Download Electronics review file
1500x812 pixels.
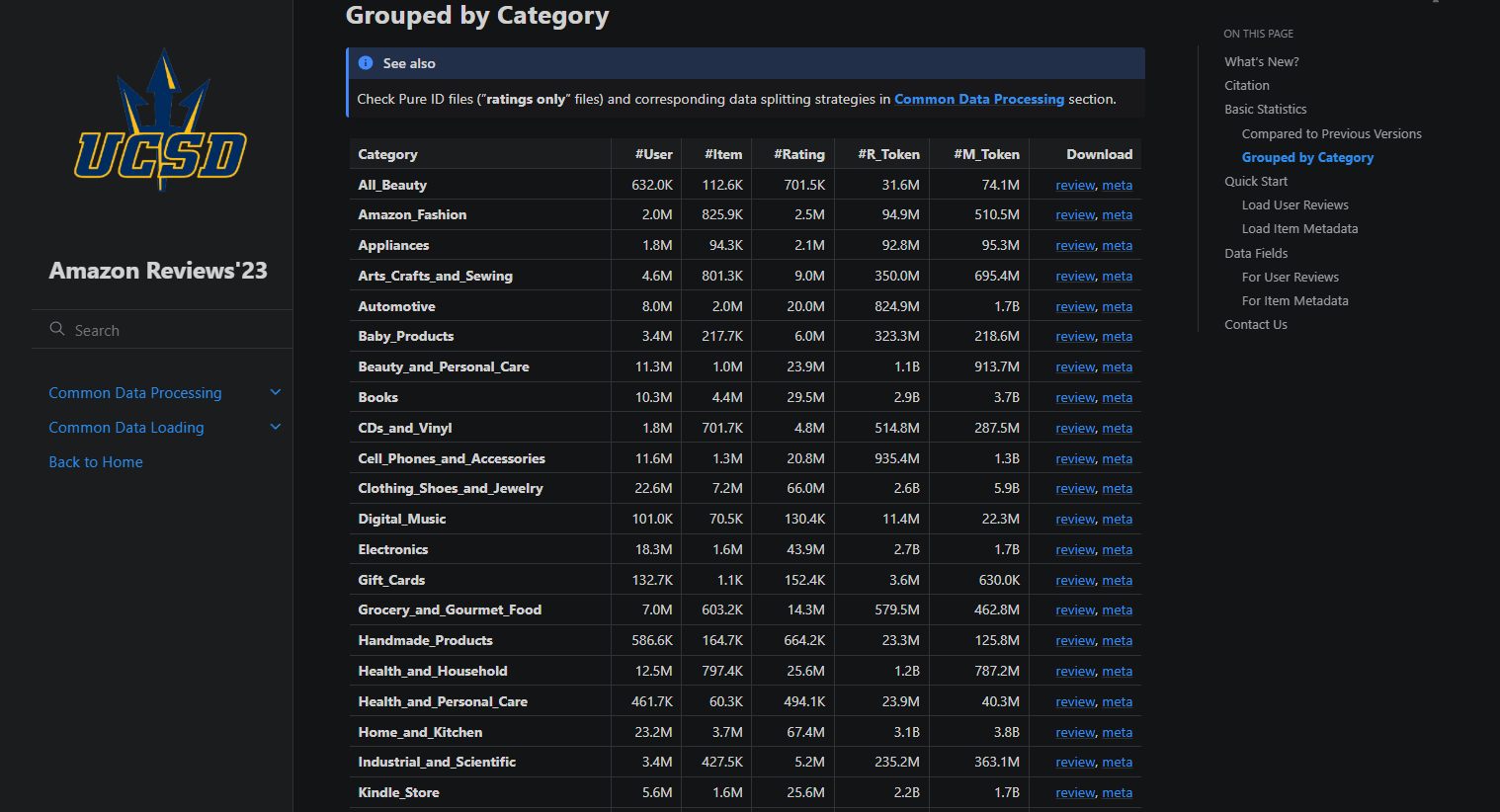pyautogui.click(x=1075, y=549)
